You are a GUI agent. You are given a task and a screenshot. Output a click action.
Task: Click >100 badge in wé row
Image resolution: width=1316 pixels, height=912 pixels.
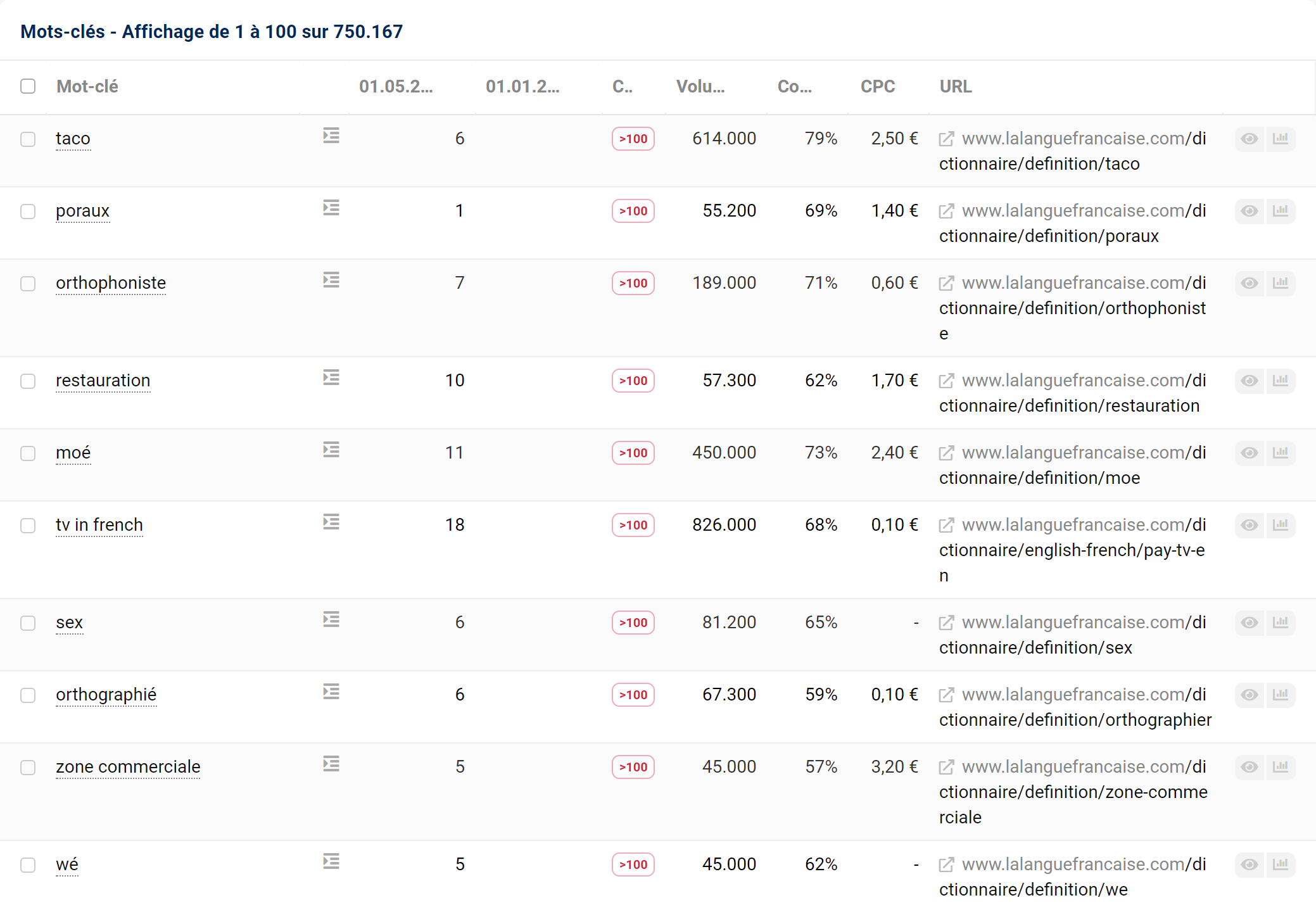633,864
